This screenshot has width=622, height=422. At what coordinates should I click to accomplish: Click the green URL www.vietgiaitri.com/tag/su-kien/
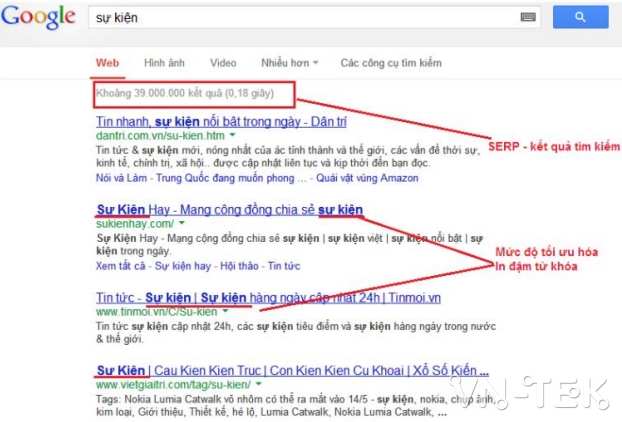click(173, 385)
